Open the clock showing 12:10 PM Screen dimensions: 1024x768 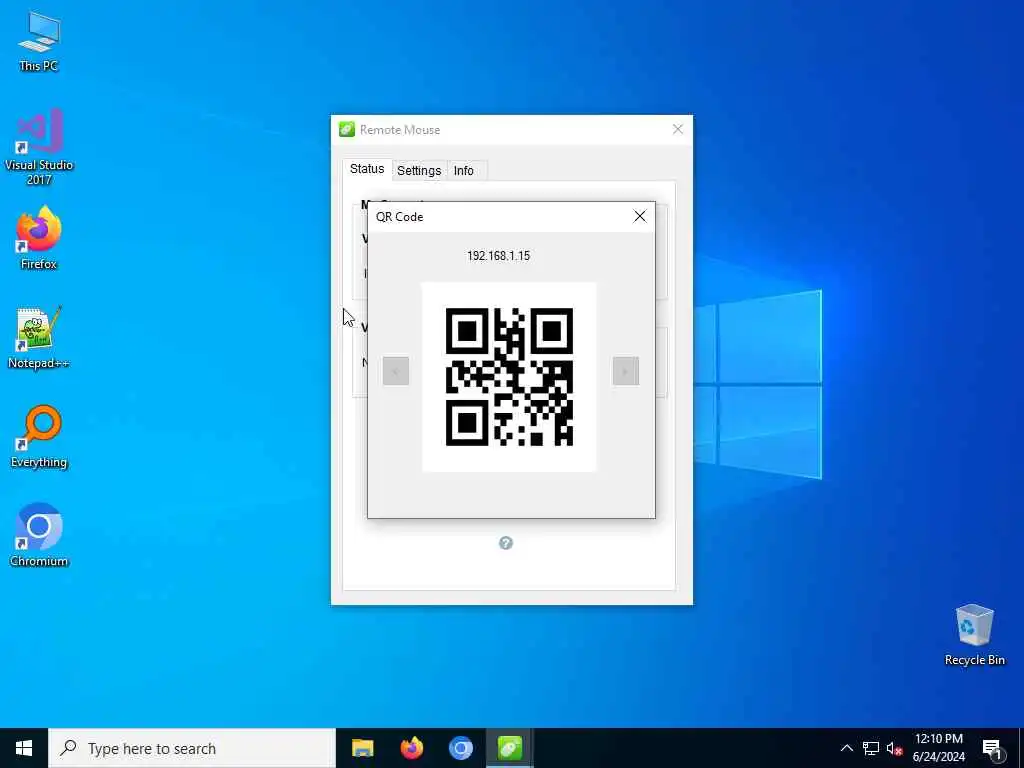click(x=938, y=748)
